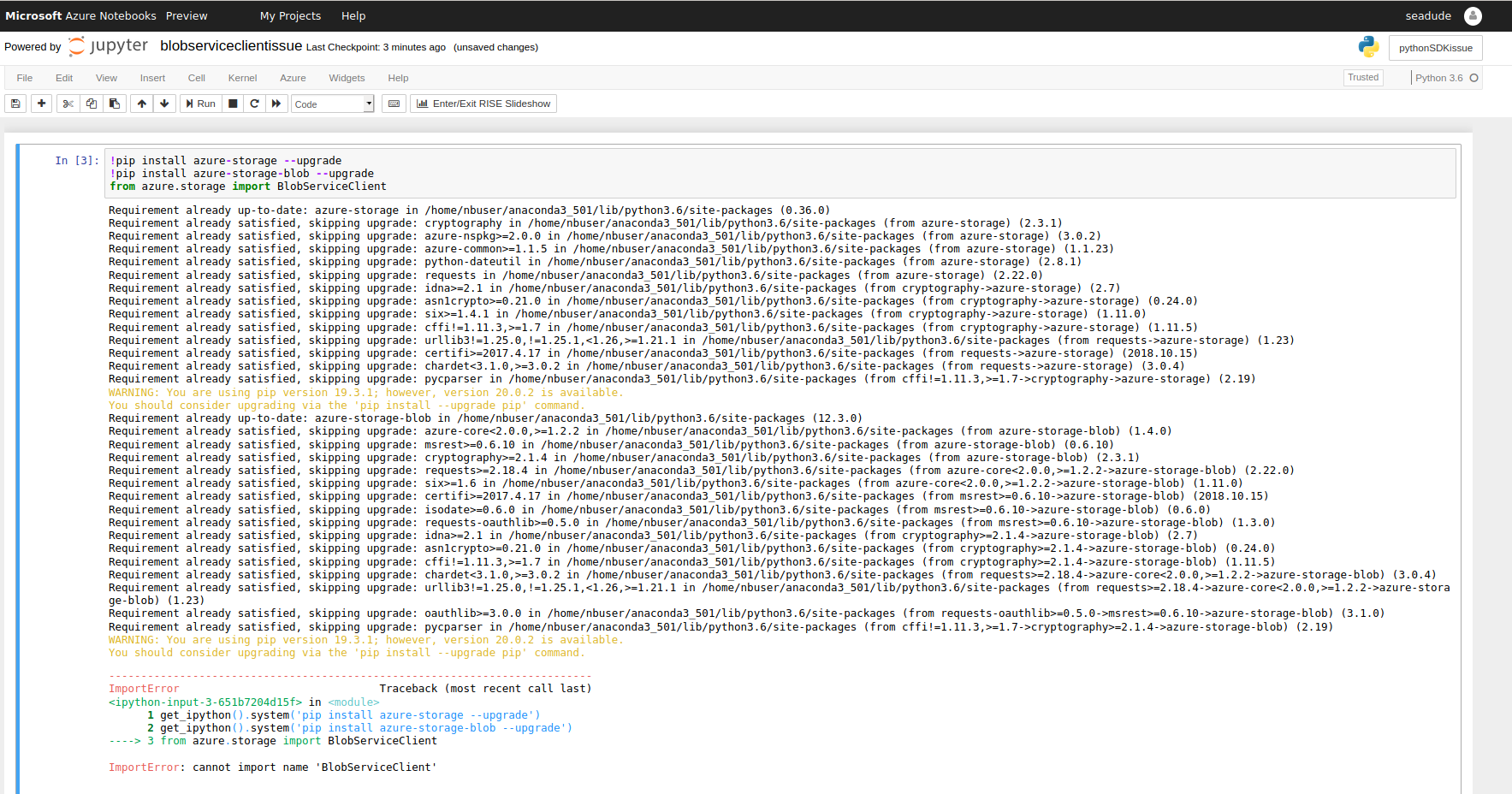Viewport: 1512px width, 794px height.
Task: Go to My Projects in the top bar
Action: coord(290,15)
